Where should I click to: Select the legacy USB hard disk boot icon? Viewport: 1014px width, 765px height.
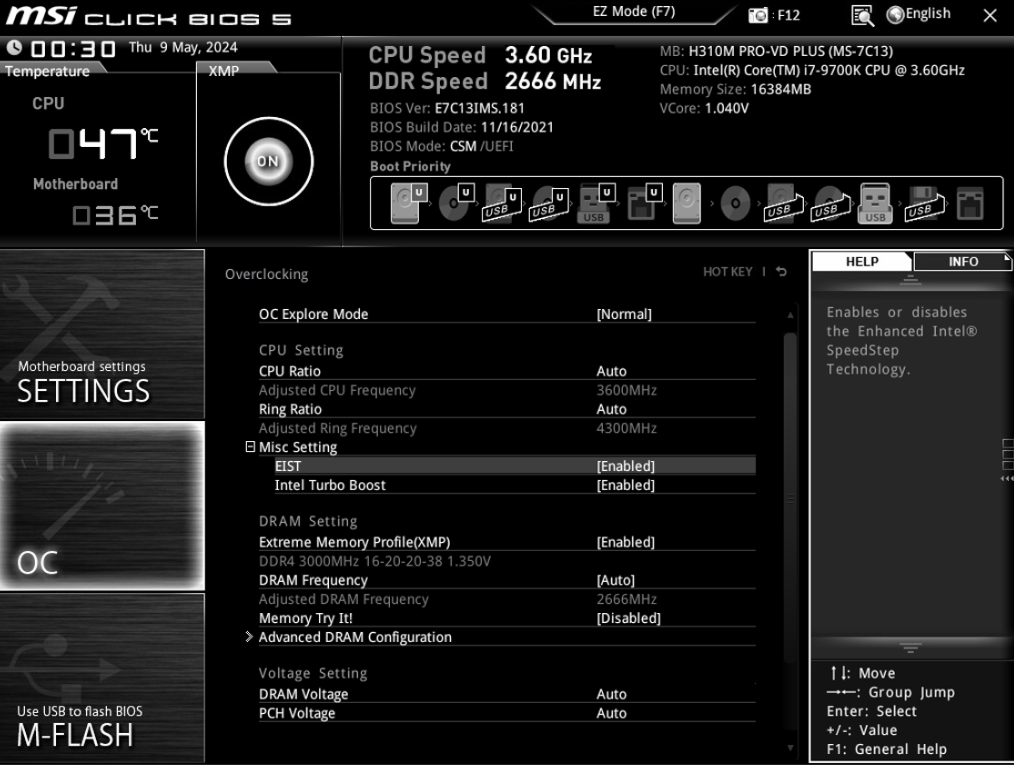point(784,204)
